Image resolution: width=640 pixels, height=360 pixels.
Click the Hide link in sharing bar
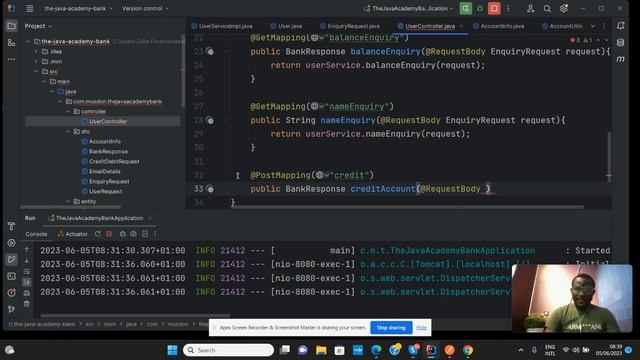click(x=421, y=328)
